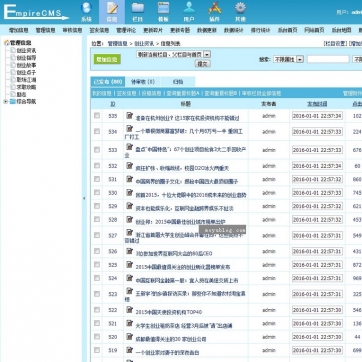Click the edit icon in row ID 529
The width and height of the screenshot is (362, 362).
[x=130, y=206]
